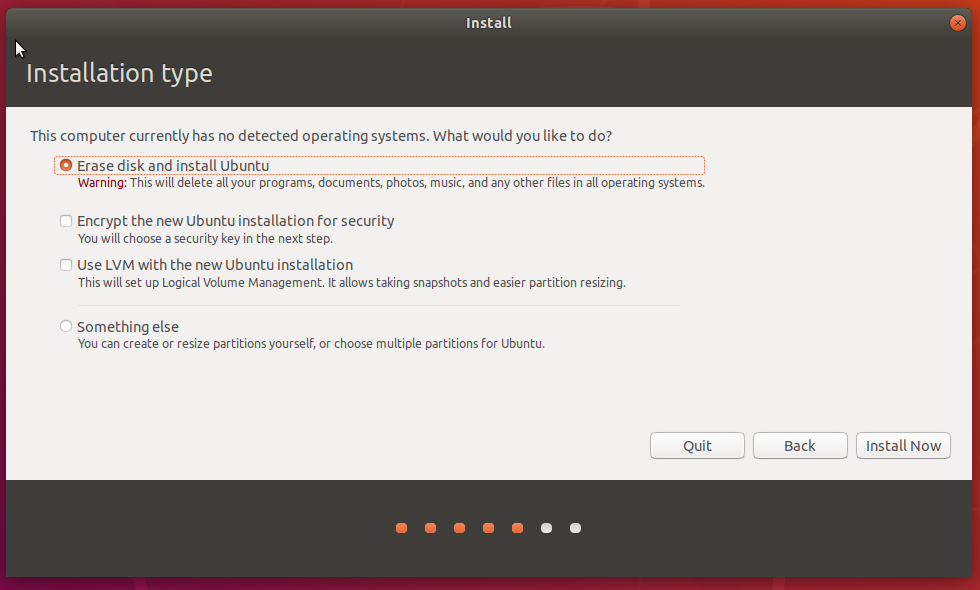The image size is (980, 590).
Task: Tick Use LVM with the new Ubuntu installation
Action: (66, 266)
